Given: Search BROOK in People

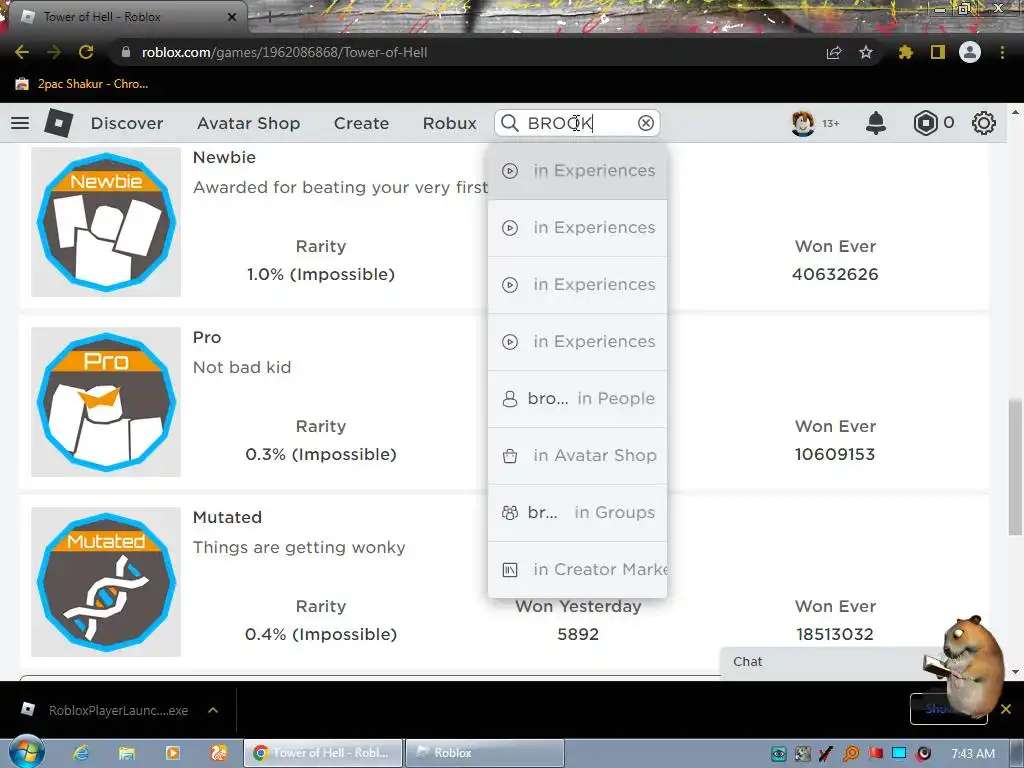Looking at the screenshot, I should click(x=577, y=399).
